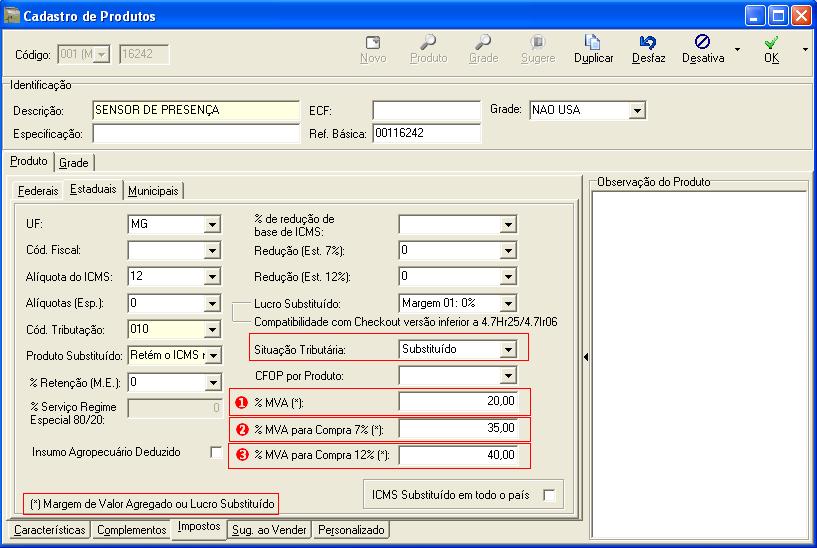Switch to the Municipais tab
Image resolution: width=817 pixels, height=548 pixels.
coord(153,190)
